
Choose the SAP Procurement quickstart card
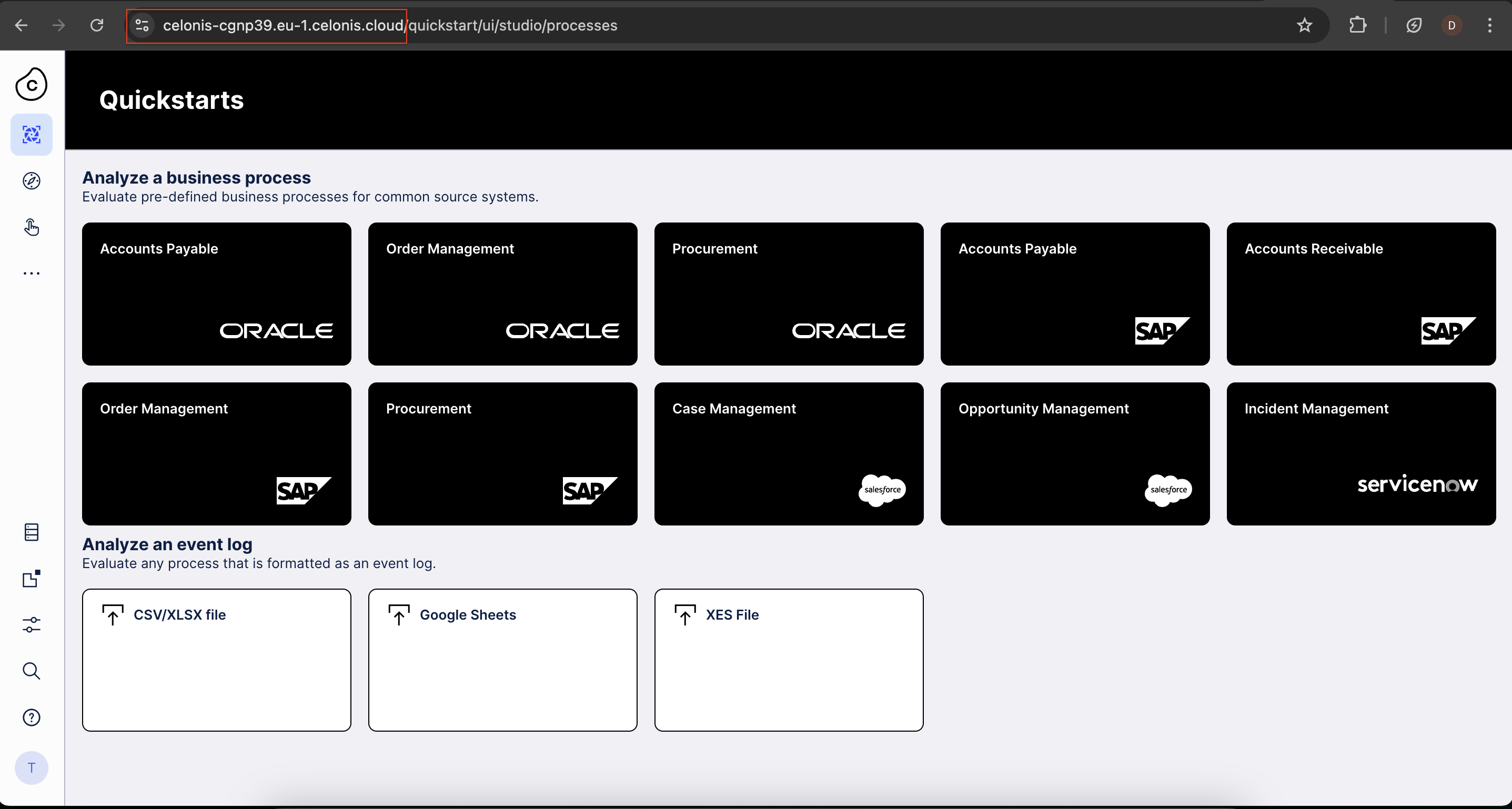(x=502, y=454)
